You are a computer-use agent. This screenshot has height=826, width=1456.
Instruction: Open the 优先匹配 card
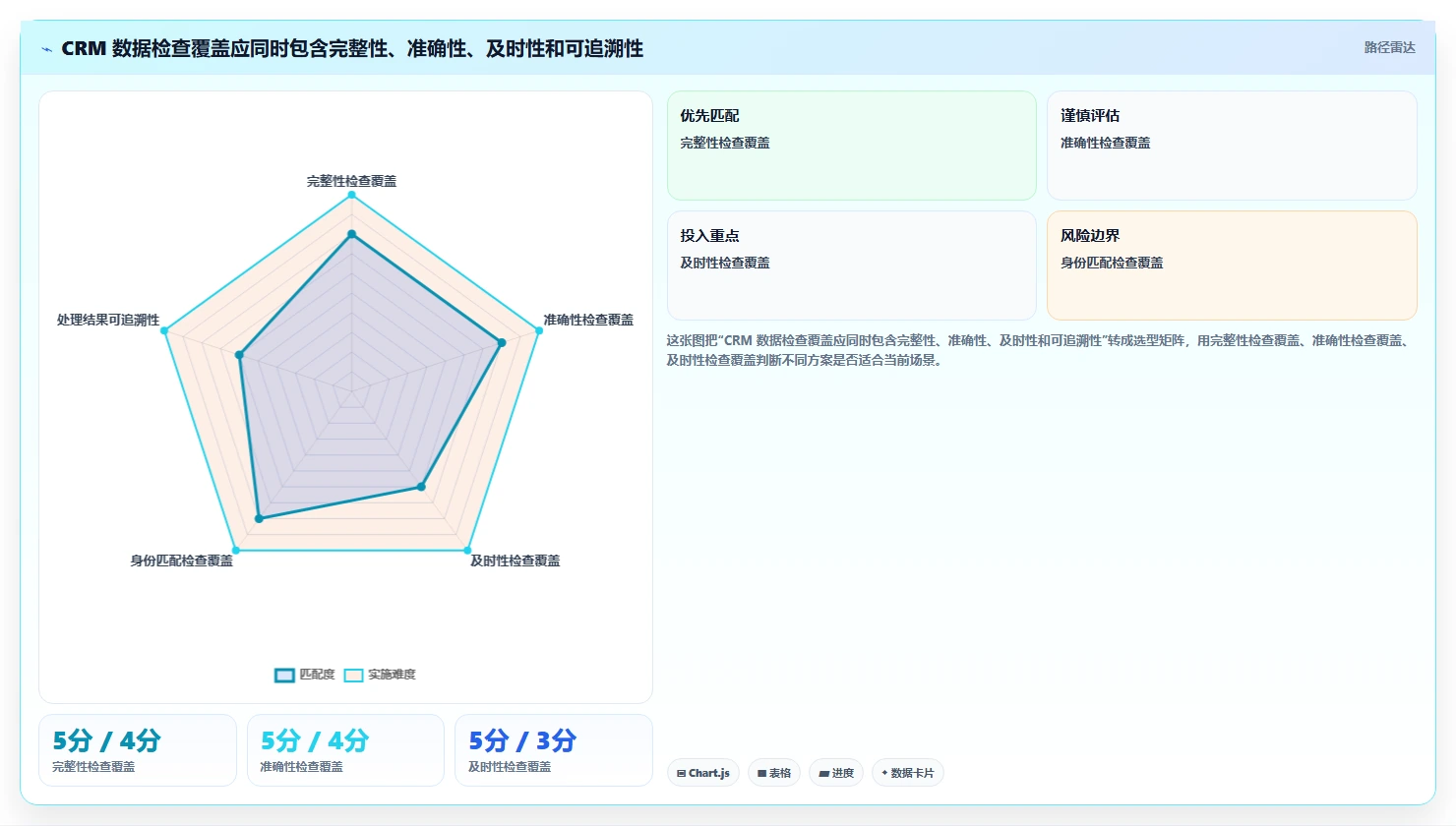[852, 146]
